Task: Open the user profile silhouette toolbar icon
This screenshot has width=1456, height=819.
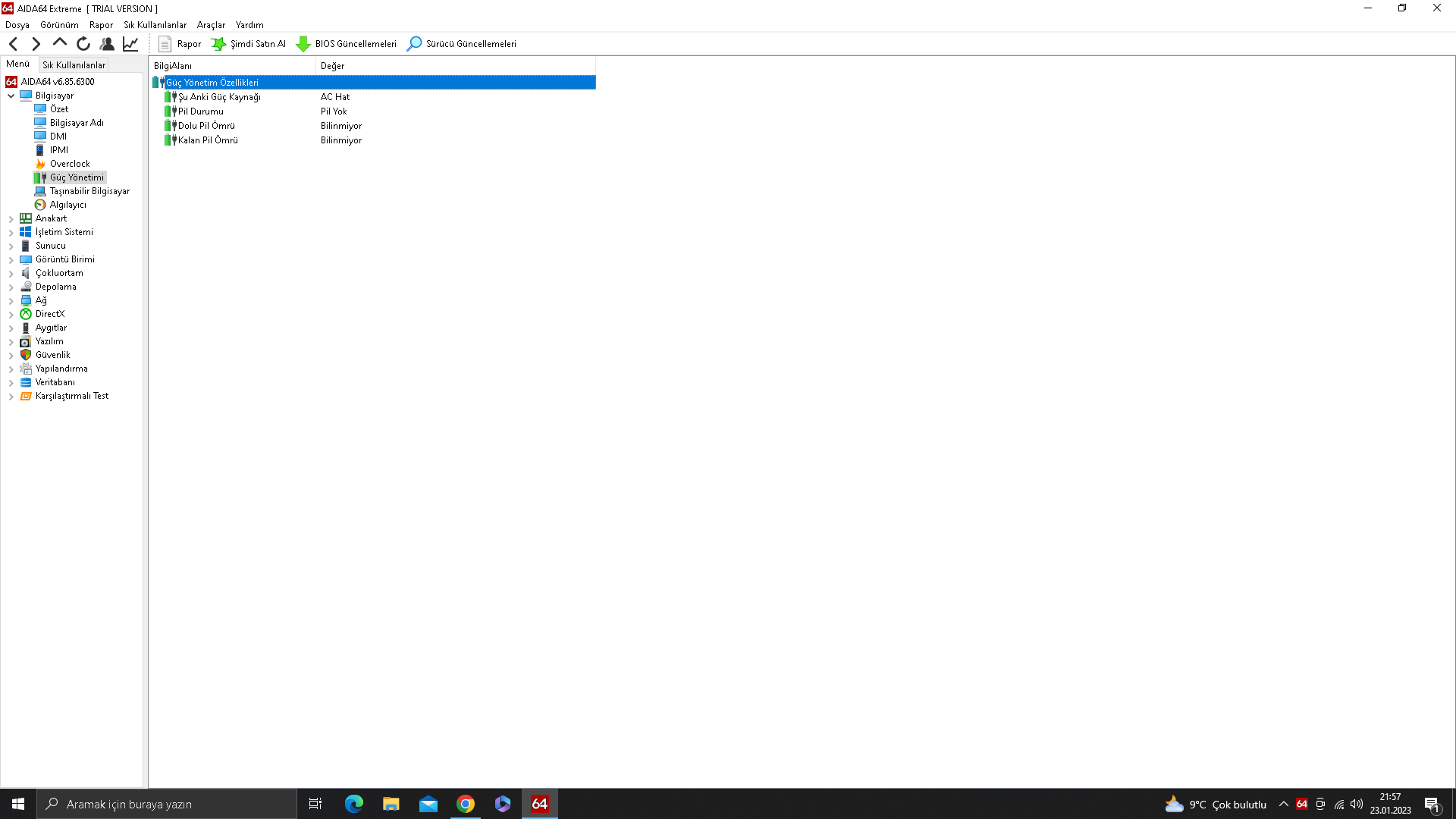Action: [107, 44]
